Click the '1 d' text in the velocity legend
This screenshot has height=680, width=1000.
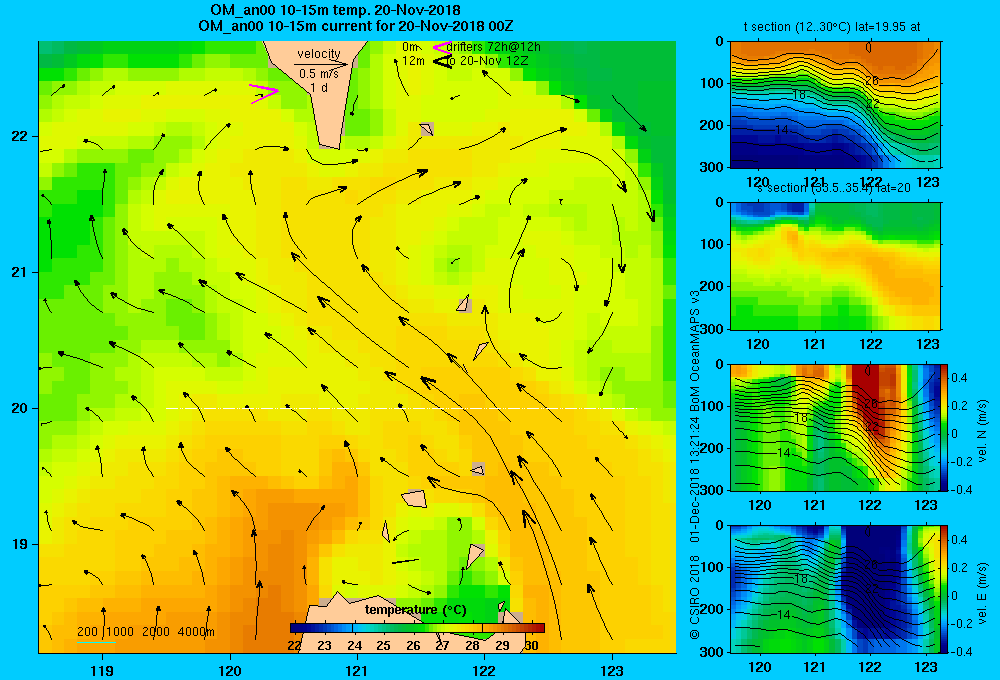(x=319, y=87)
